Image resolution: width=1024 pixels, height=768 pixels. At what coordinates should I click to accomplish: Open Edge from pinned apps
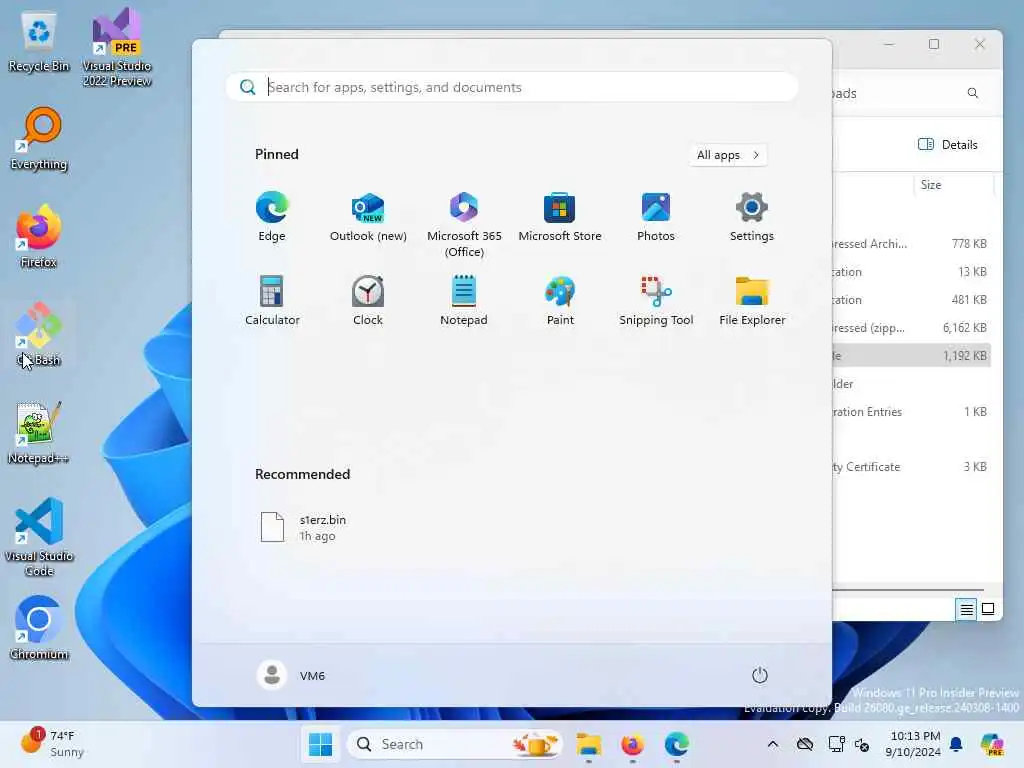point(272,217)
